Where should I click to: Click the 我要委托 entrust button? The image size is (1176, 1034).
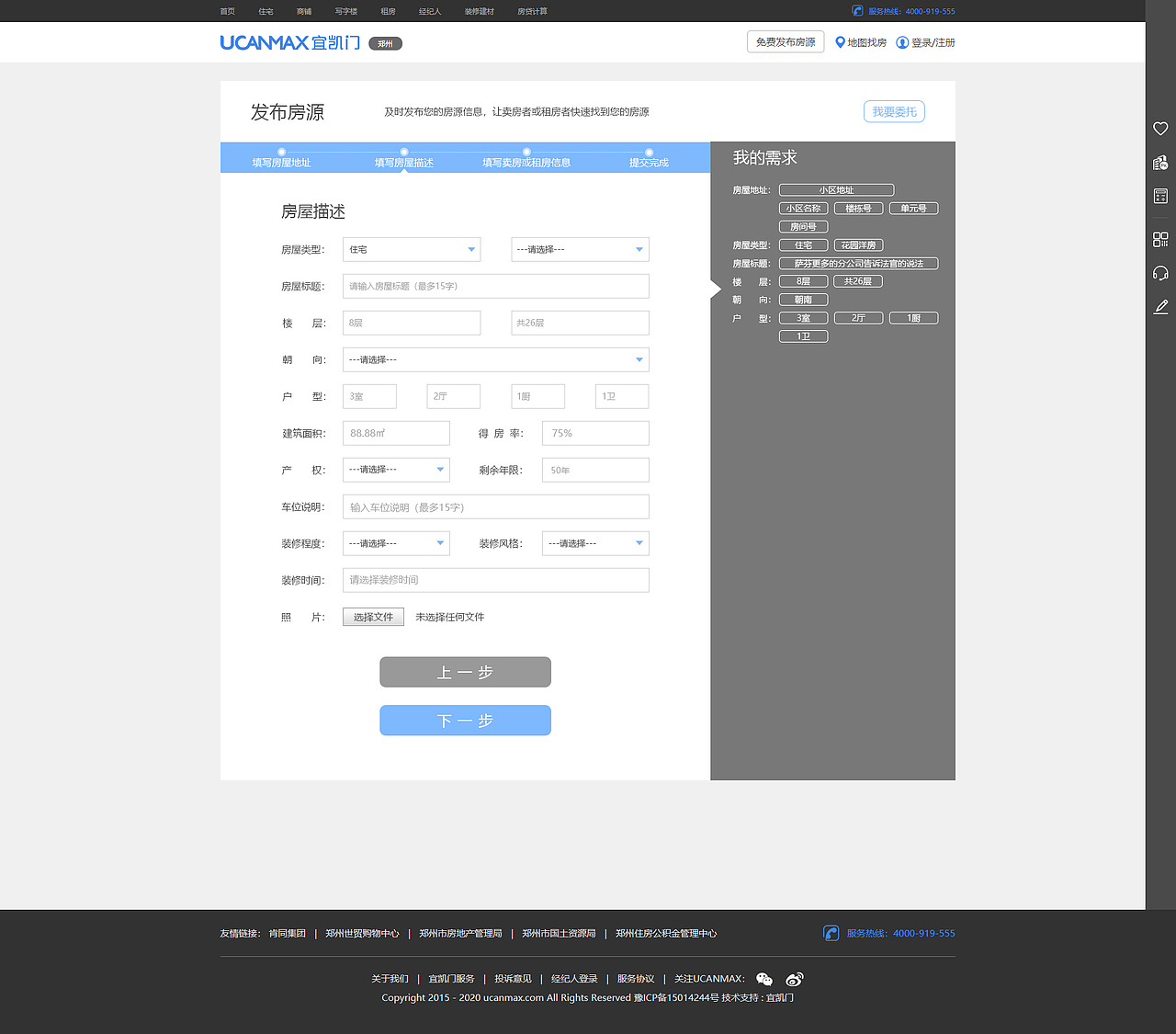(893, 111)
